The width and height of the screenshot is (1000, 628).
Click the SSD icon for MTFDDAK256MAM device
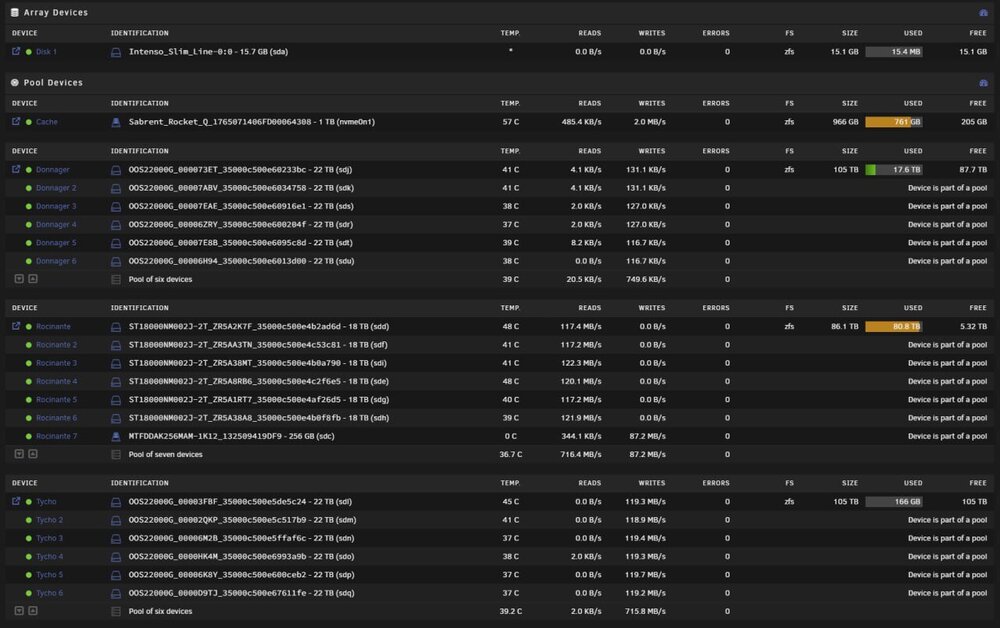click(116, 437)
